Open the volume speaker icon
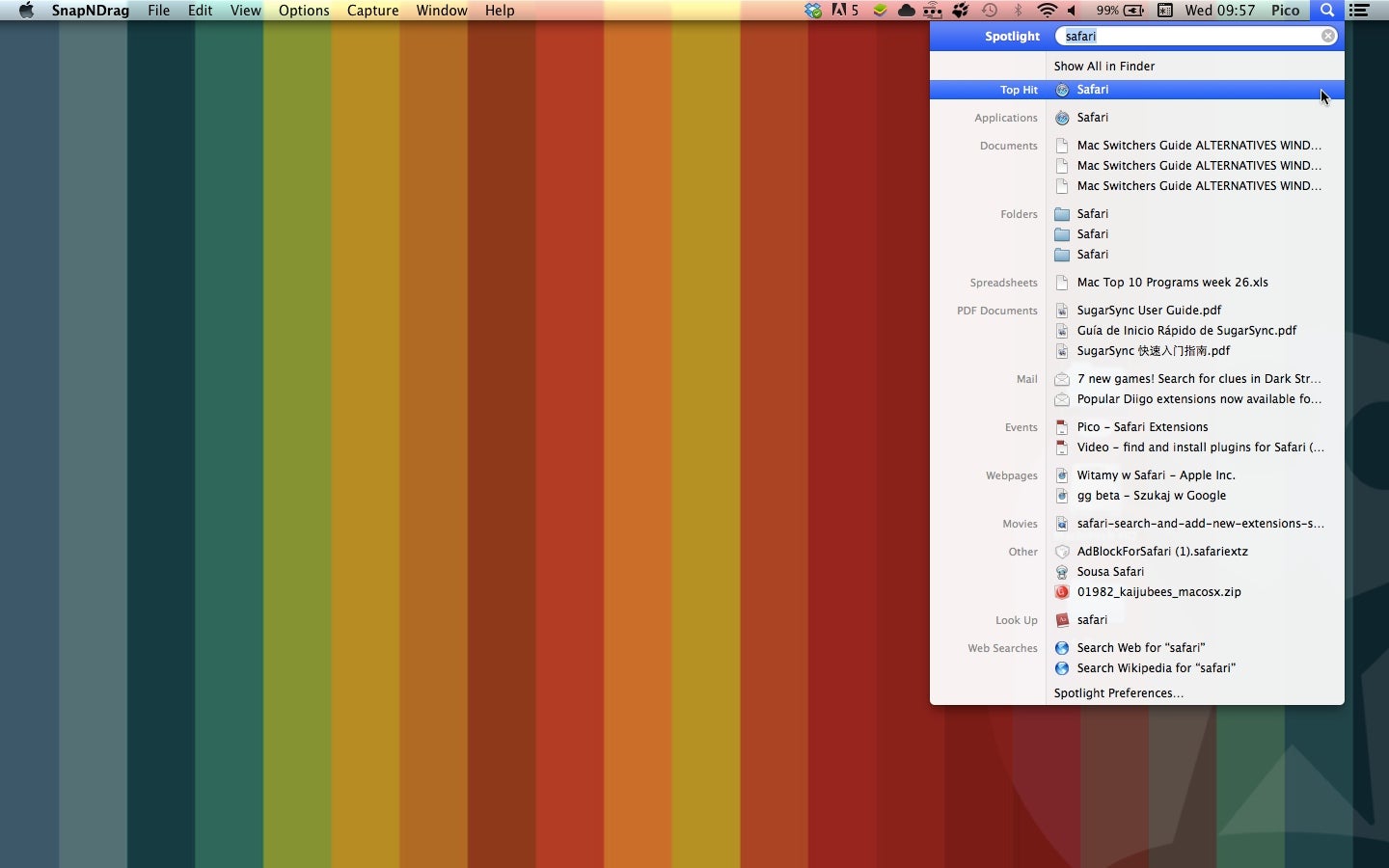Screen dimensions: 1389x868 pos(1073,11)
